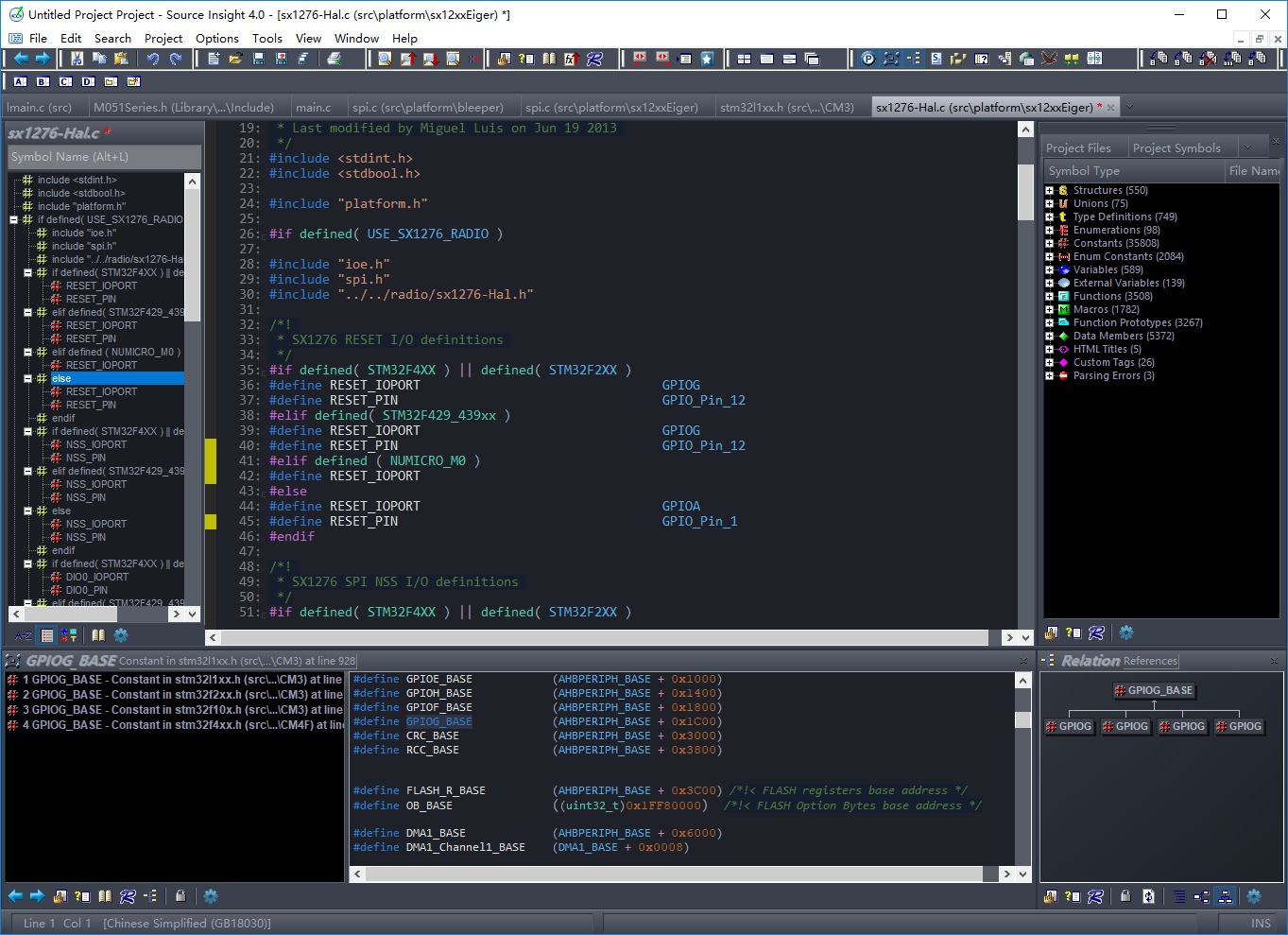Open the Search menu
The height and width of the screenshot is (935, 1288).
pyautogui.click(x=112, y=39)
